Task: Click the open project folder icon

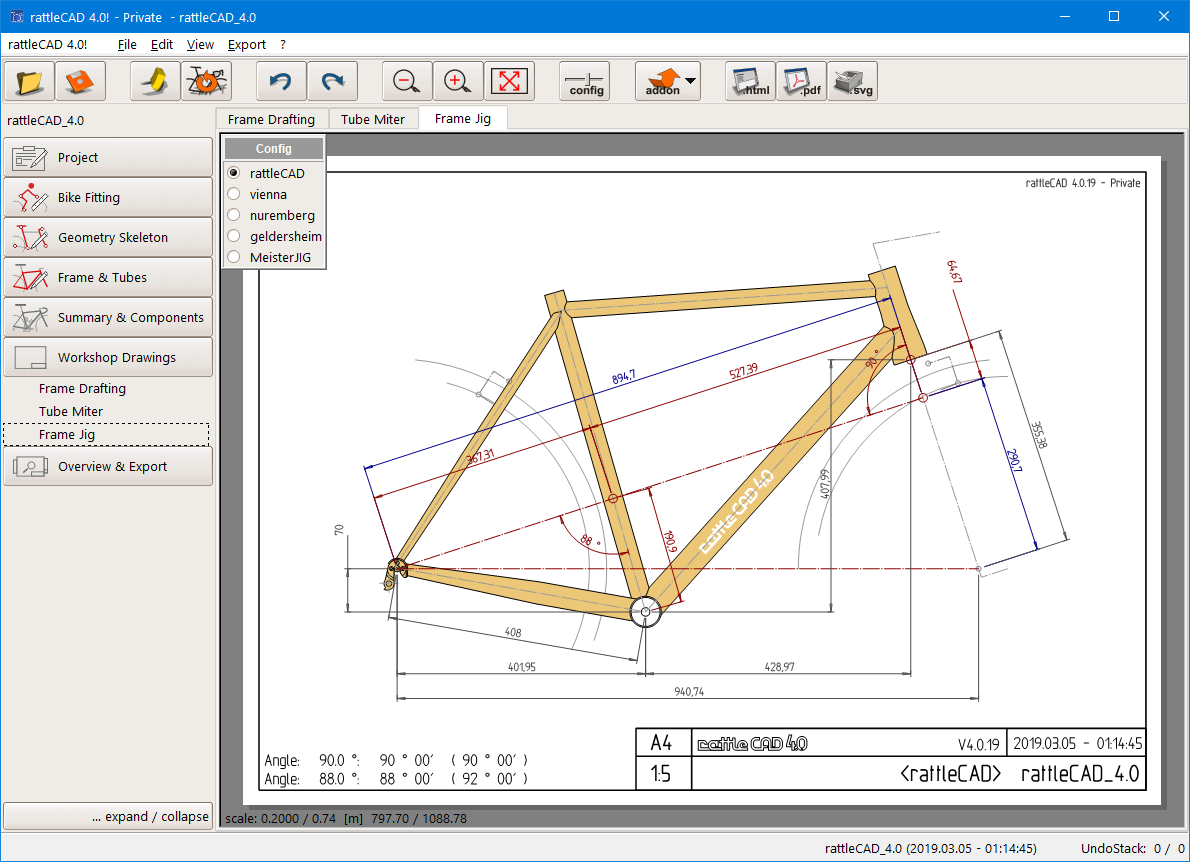Action: (30, 81)
